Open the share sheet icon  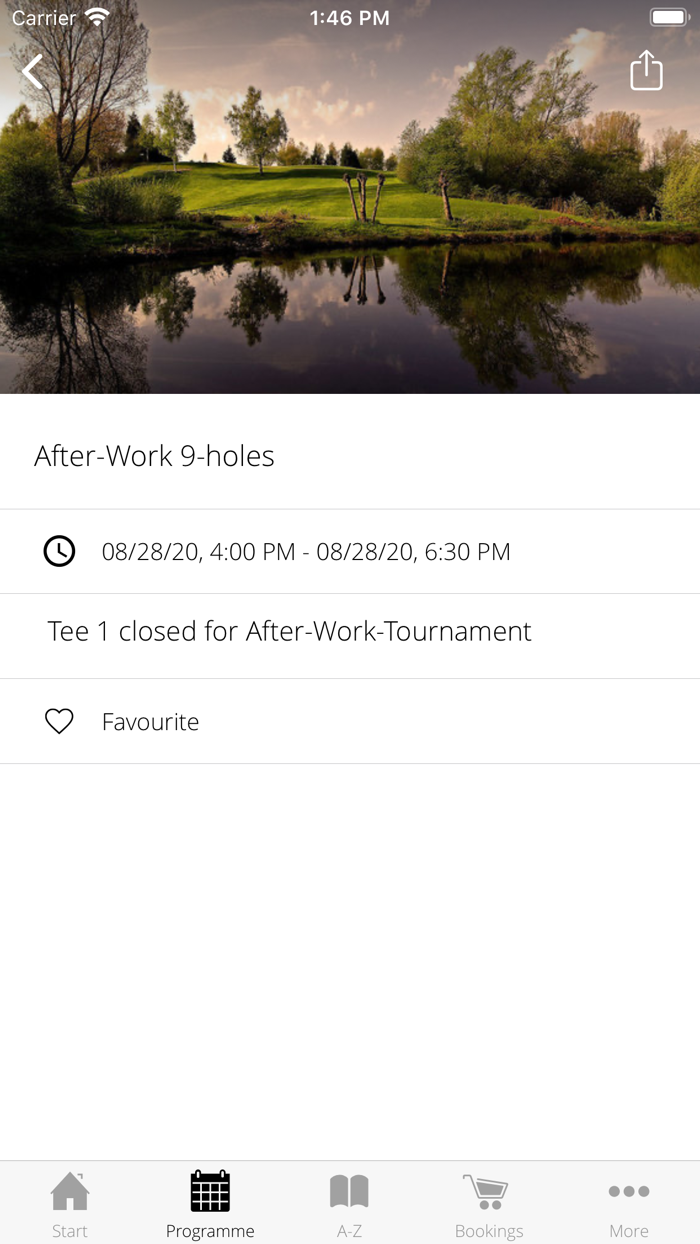(646, 71)
